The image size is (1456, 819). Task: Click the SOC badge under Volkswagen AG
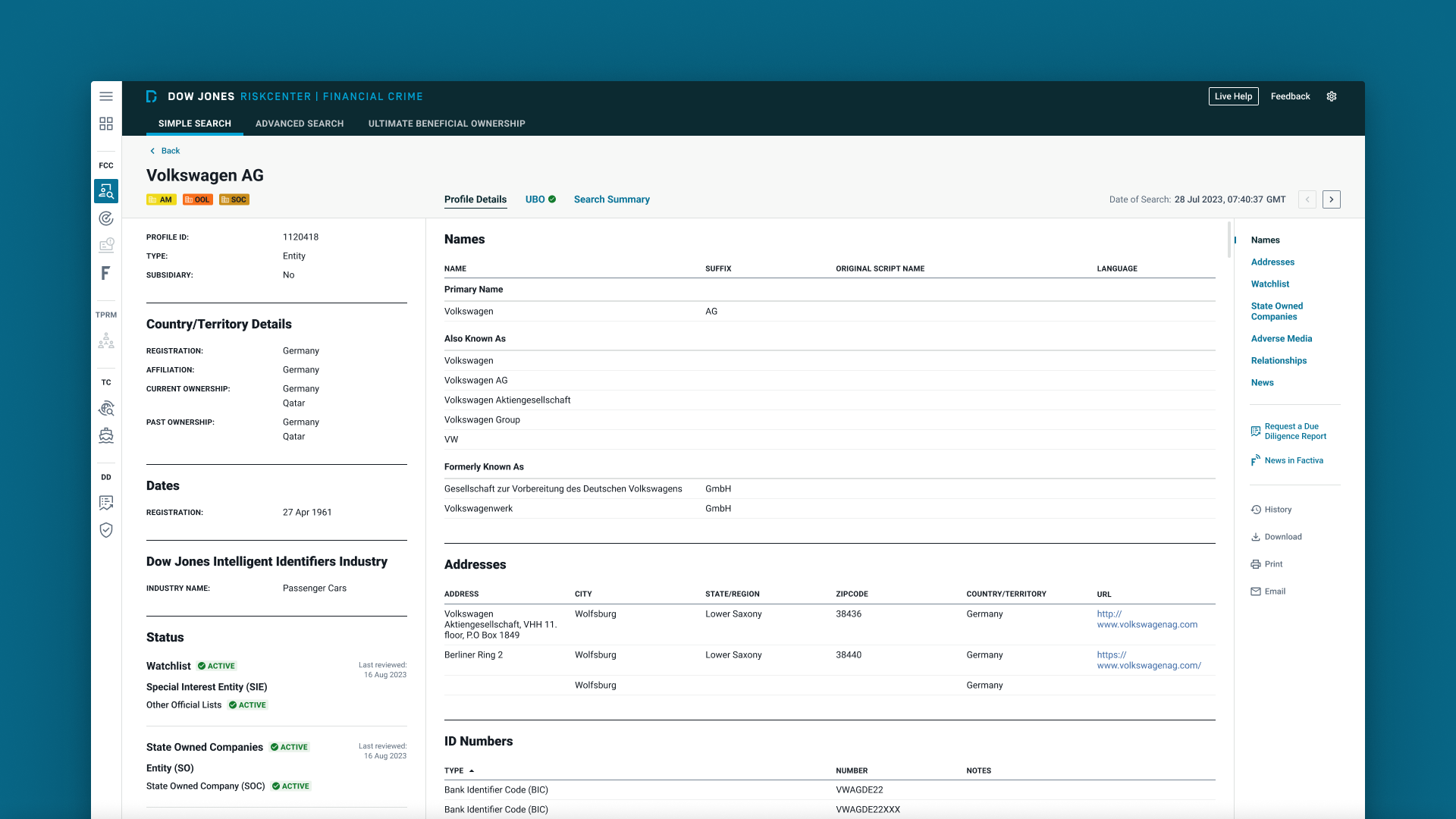point(234,199)
